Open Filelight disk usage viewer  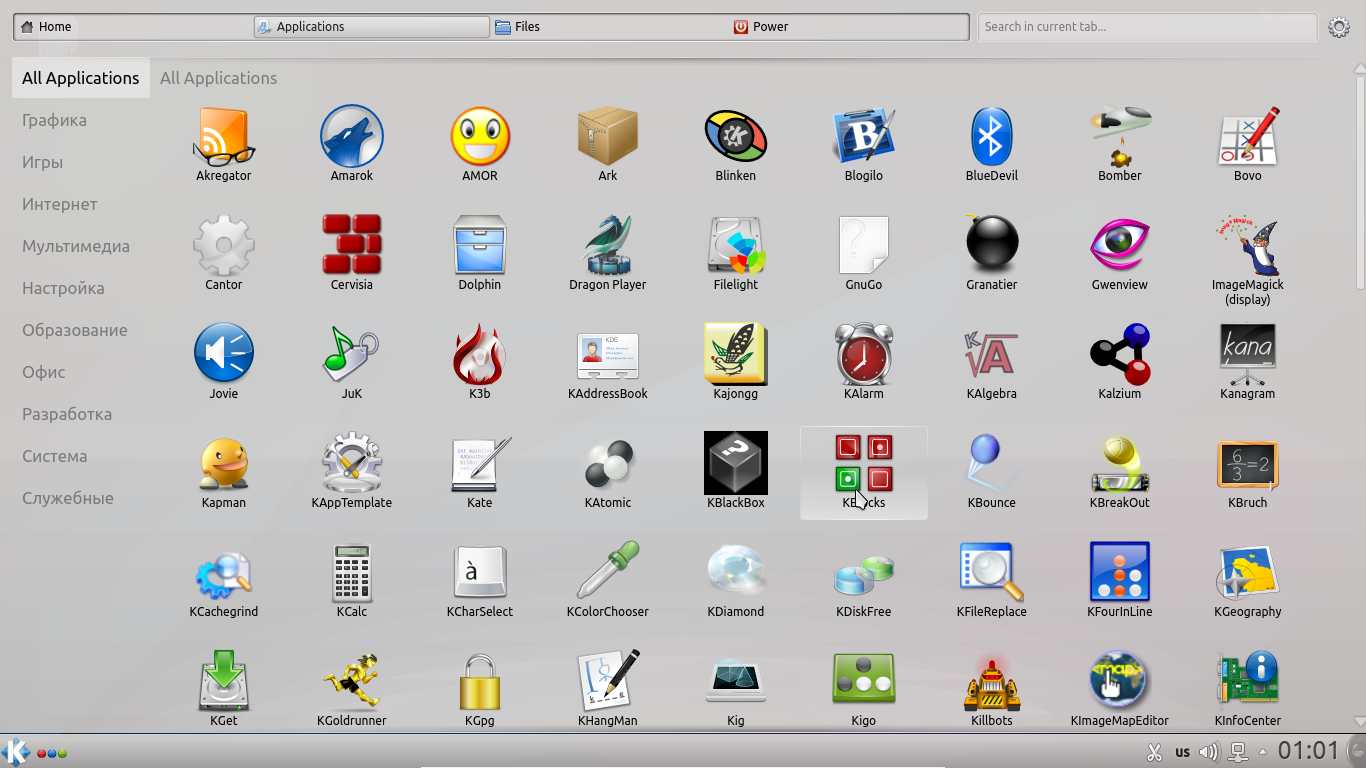click(736, 254)
